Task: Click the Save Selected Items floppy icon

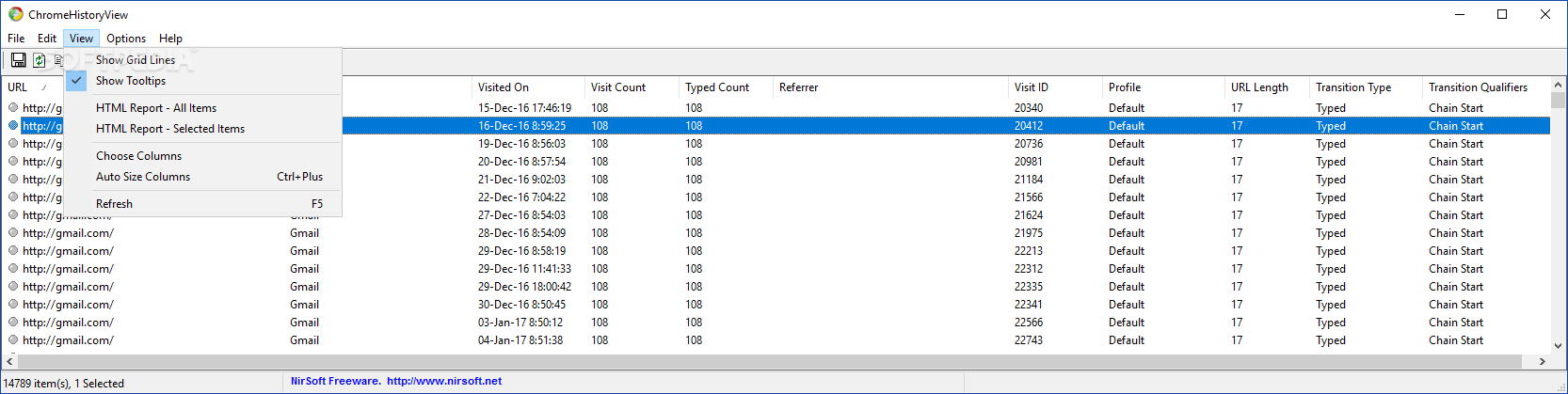Action: [18, 60]
